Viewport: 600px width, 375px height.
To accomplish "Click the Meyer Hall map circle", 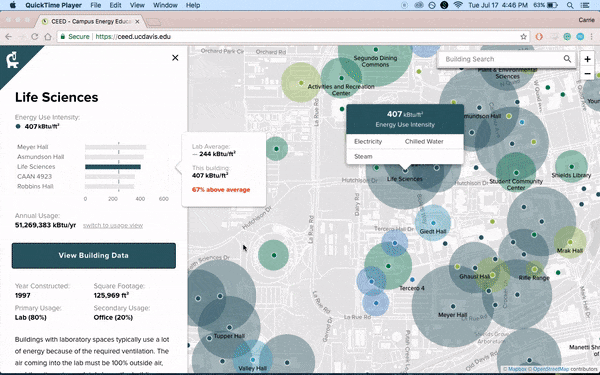I will [x=453, y=307].
